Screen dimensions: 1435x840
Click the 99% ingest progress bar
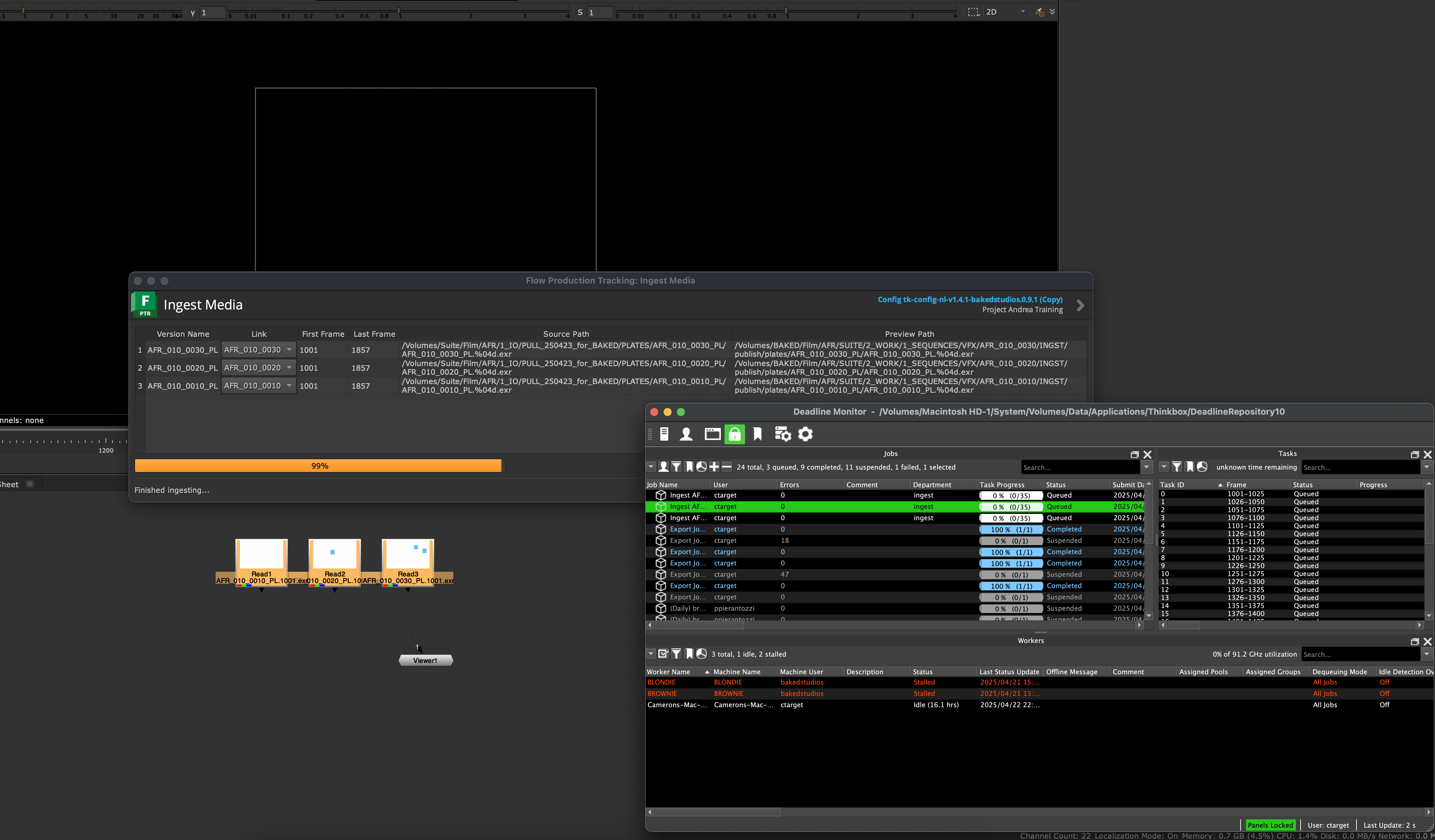319,466
